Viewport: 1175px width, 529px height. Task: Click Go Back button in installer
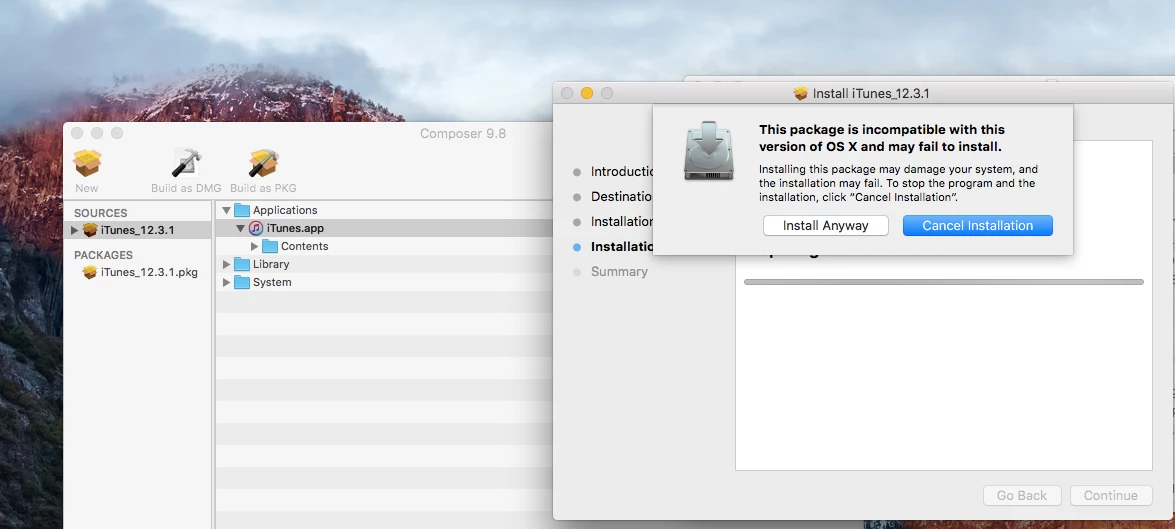click(1022, 495)
